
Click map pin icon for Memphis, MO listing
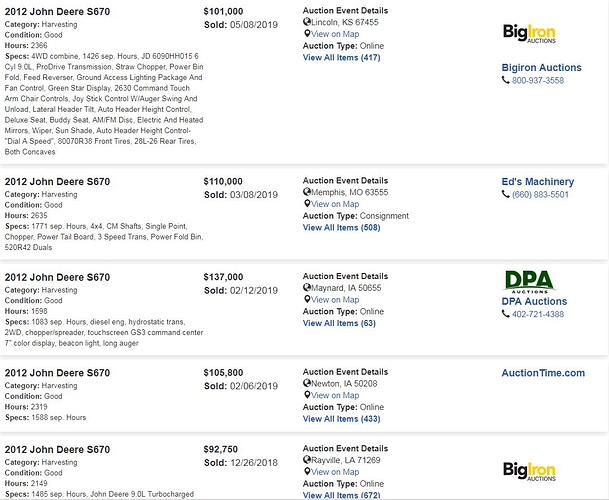pos(307,204)
